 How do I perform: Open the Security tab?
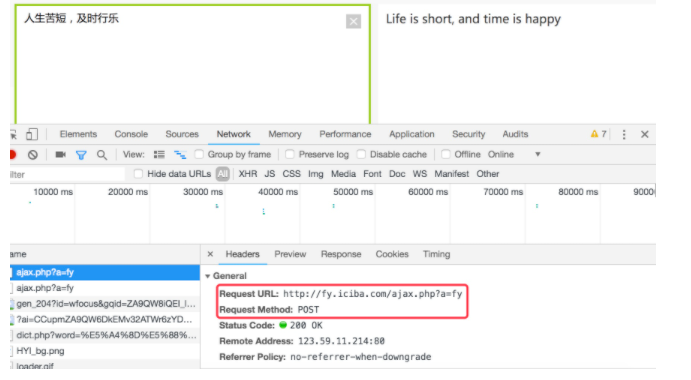pos(468,134)
